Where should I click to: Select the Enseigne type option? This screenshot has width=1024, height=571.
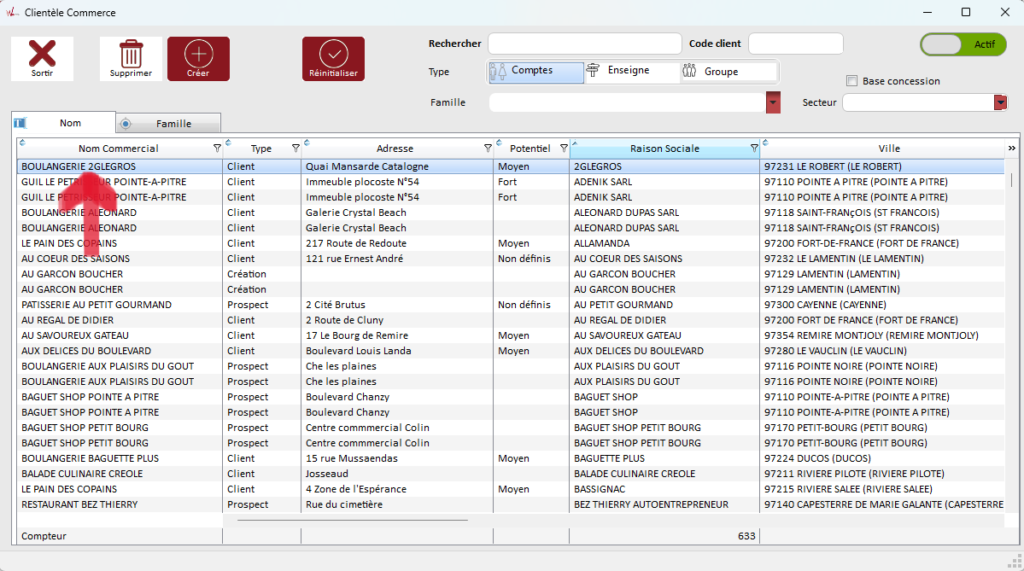click(630, 71)
